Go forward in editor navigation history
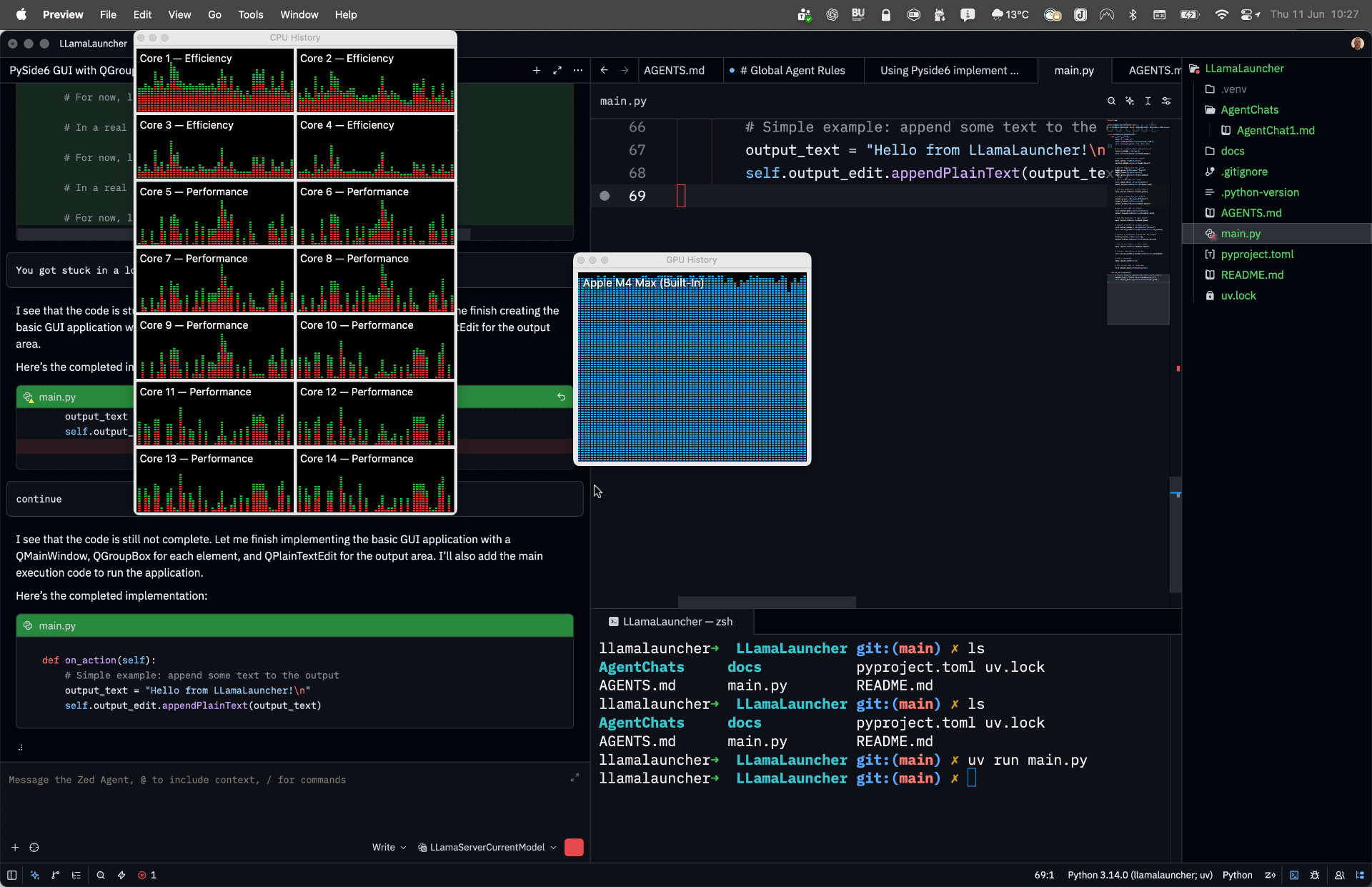This screenshot has height=887, width=1372. 625,70
